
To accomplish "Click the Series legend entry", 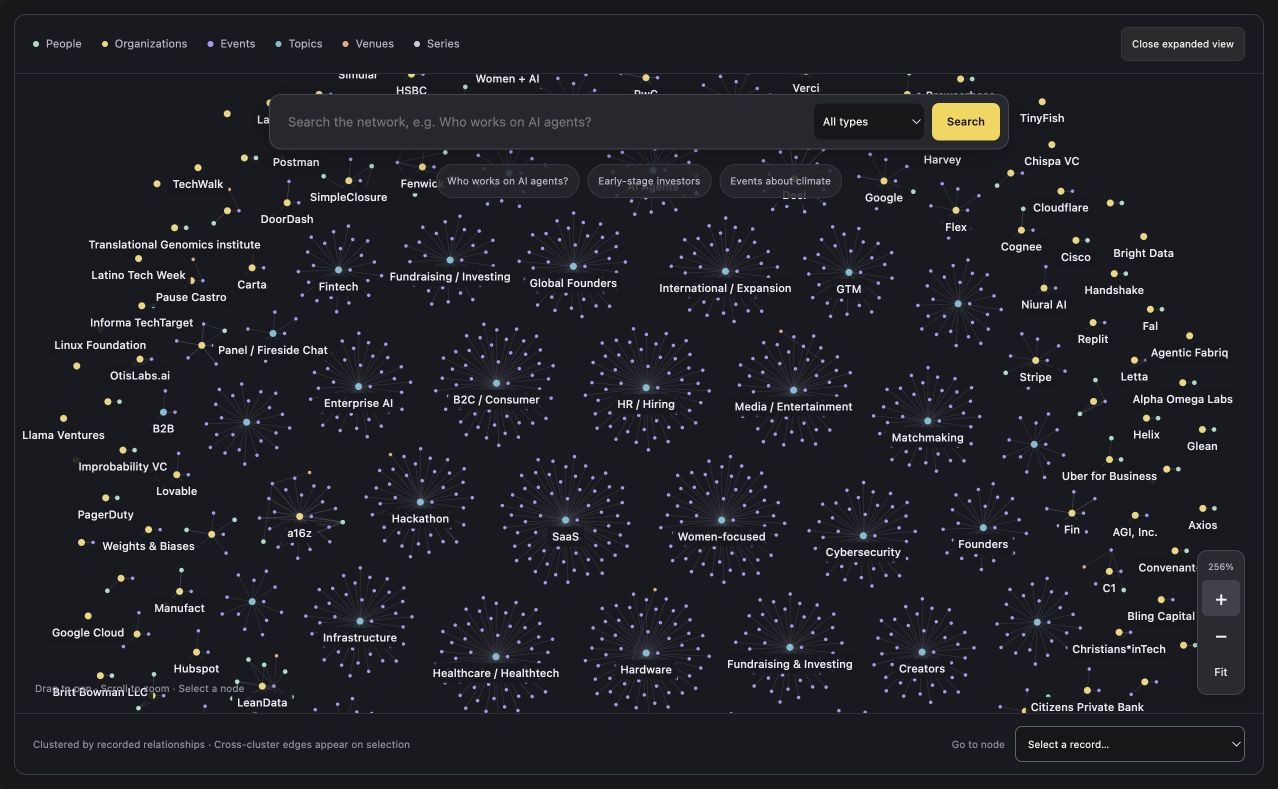I will pos(437,44).
